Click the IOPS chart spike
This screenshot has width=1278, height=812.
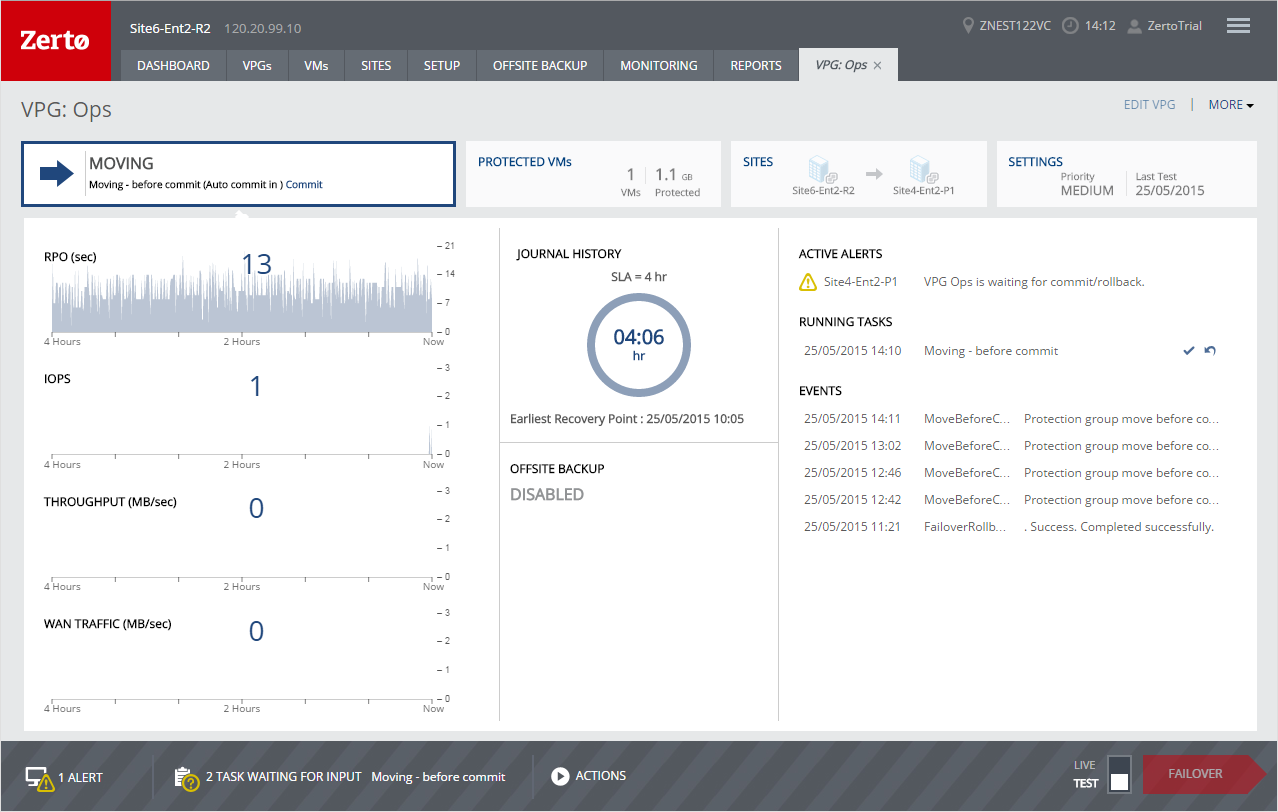pos(430,441)
